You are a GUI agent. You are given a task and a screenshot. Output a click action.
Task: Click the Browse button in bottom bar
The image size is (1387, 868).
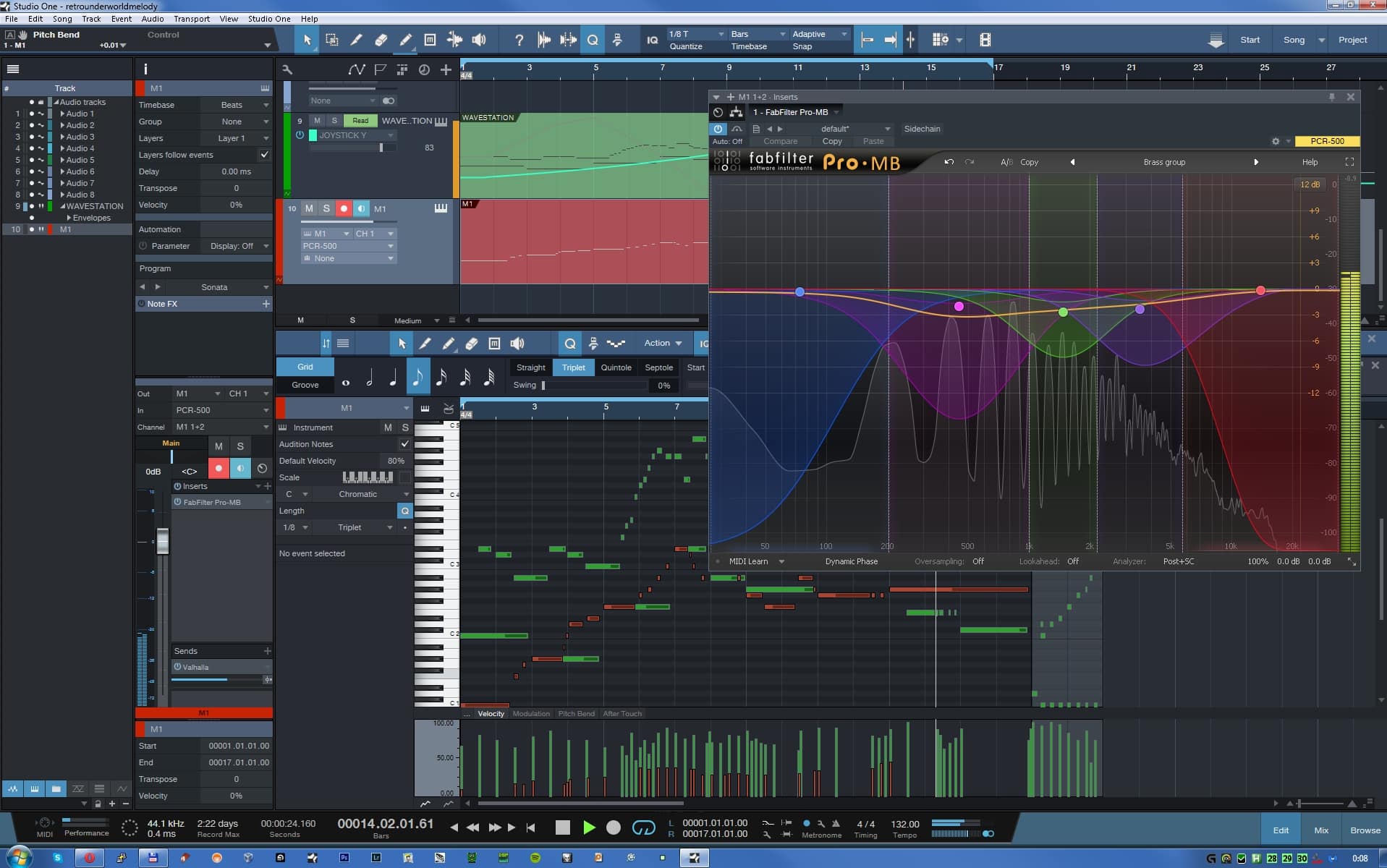(1365, 830)
